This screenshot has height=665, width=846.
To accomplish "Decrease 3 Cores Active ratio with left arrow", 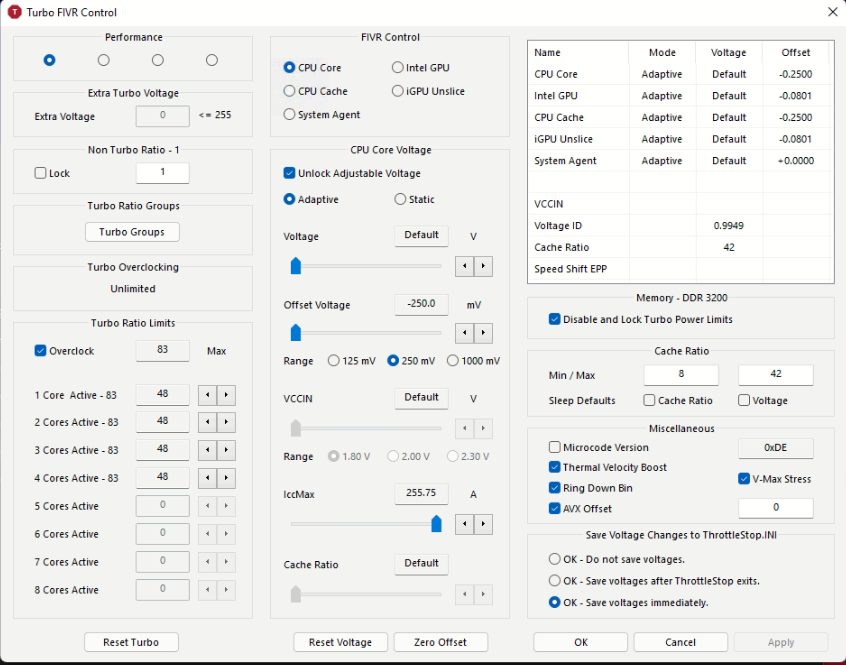I will pyautogui.click(x=207, y=450).
